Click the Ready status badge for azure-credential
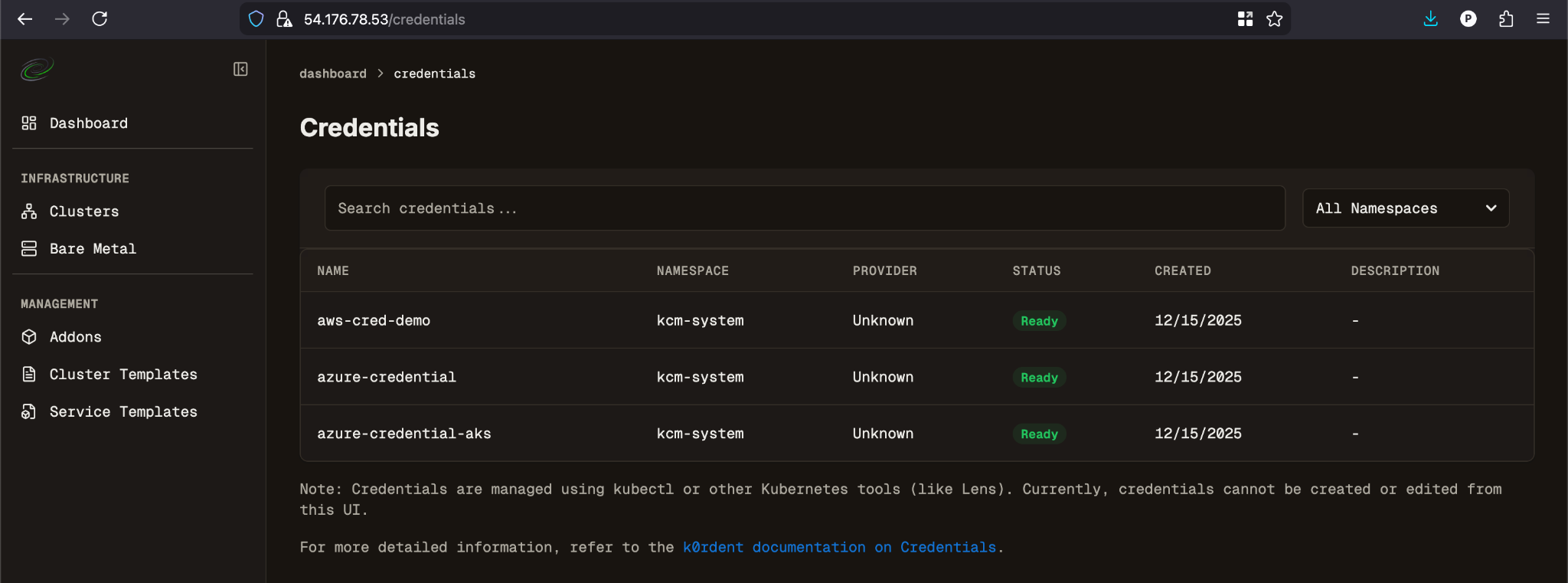The width and height of the screenshot is (1568, 583). [x=1039, y=378]
